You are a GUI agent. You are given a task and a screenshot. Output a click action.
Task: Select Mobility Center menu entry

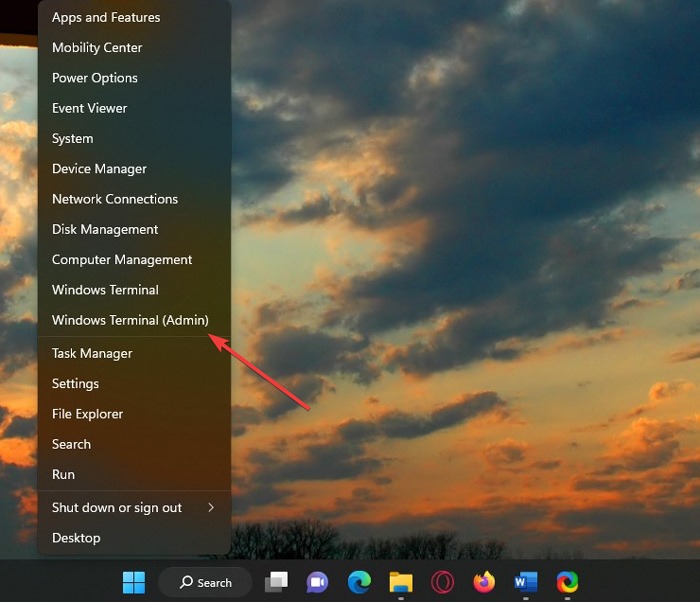click(134, 48)
